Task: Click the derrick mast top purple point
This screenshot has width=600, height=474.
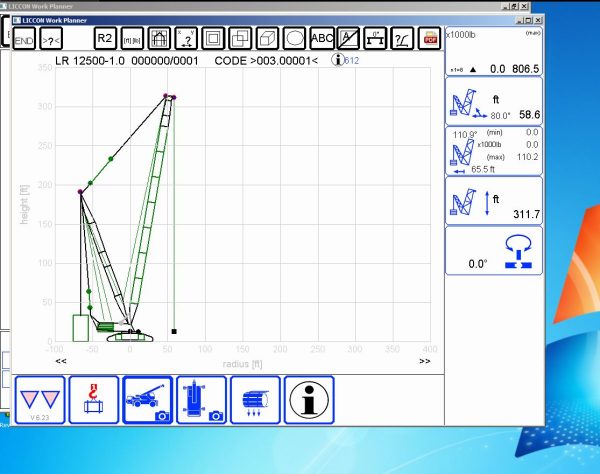Action: (80, 192)
